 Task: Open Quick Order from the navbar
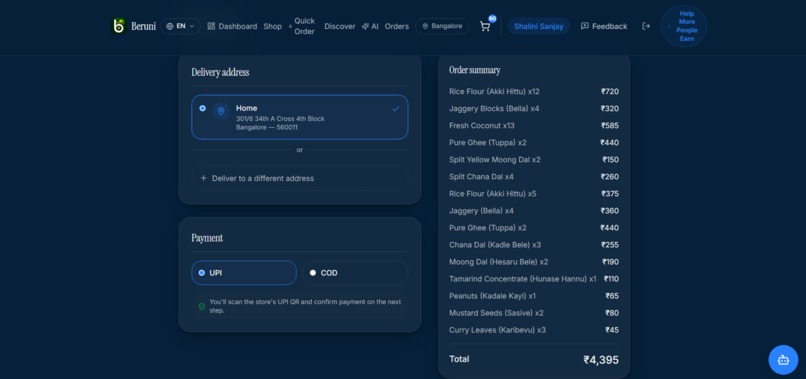coord(302,26)
